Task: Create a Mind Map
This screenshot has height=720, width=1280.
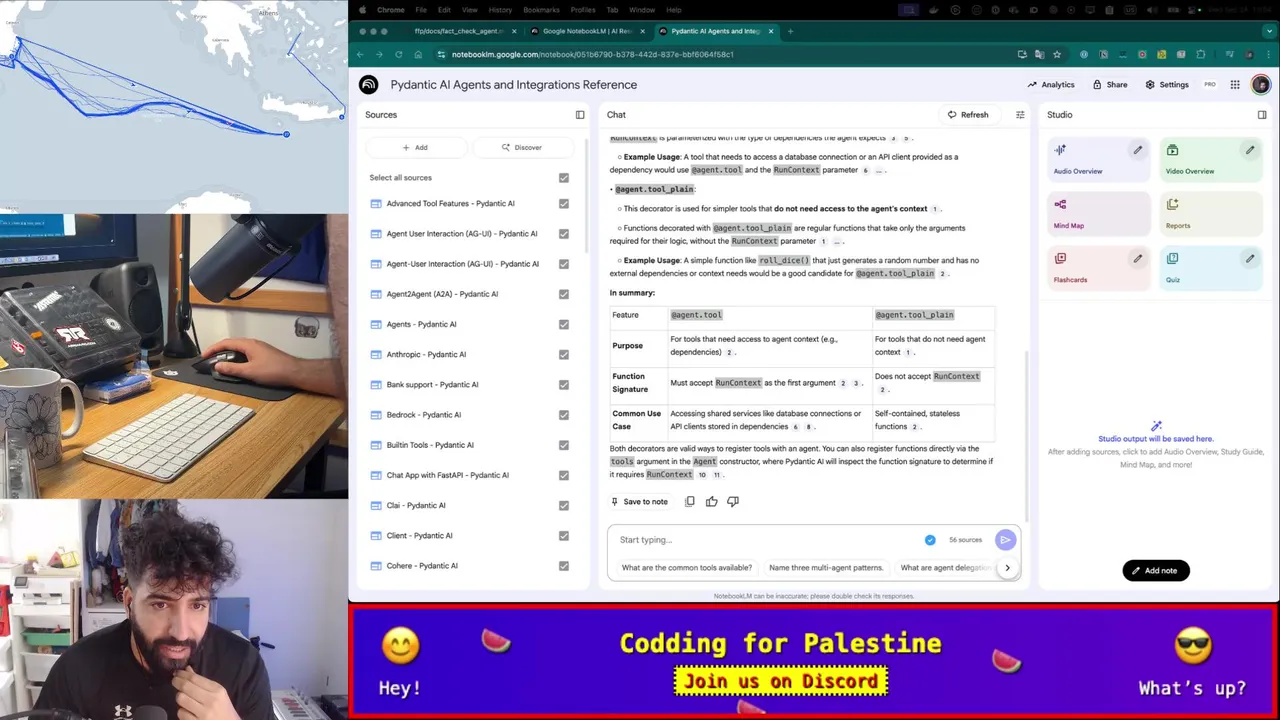Action: (1099, 214)
